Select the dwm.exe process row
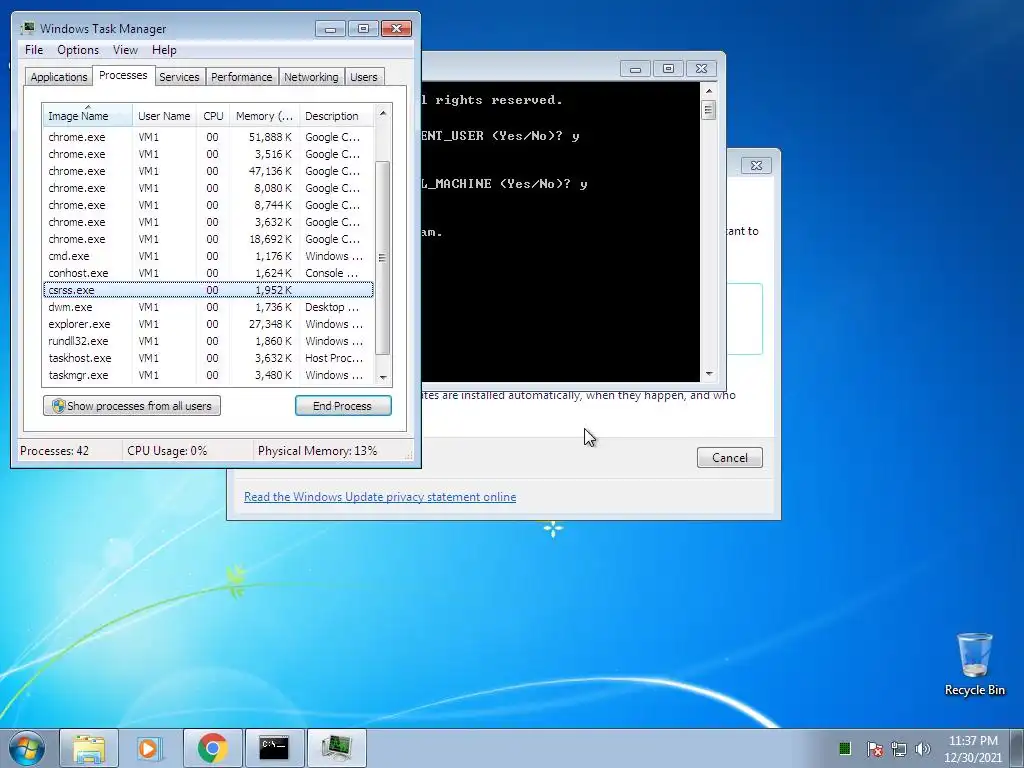The width and height of the screenshot is (1024, 768). click(x=208, y=307)
